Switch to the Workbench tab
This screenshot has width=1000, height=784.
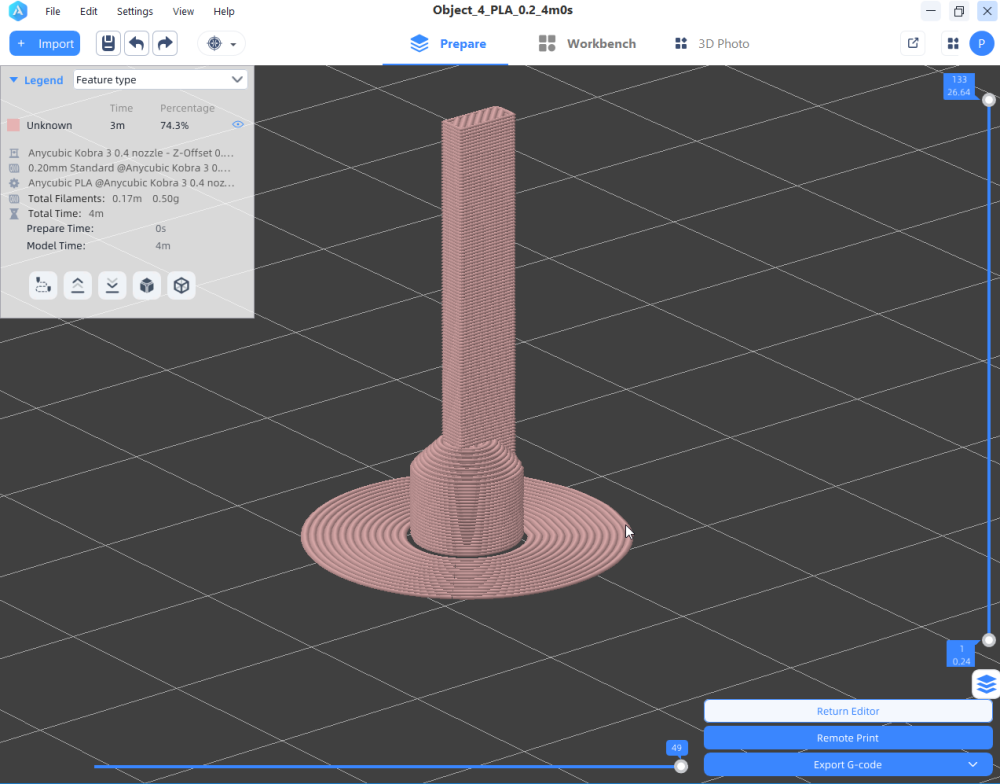tap(587, 43)
